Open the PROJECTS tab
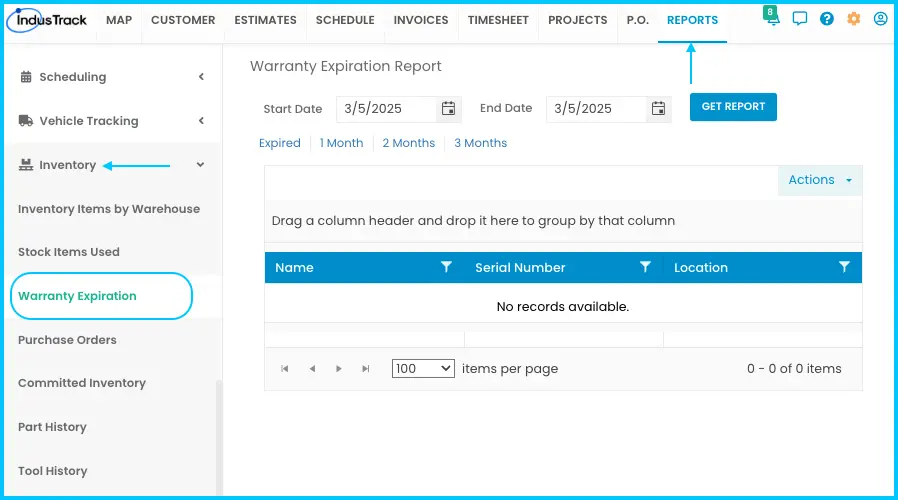Screen dimensions: 898x500 click(x=578, y=20)
